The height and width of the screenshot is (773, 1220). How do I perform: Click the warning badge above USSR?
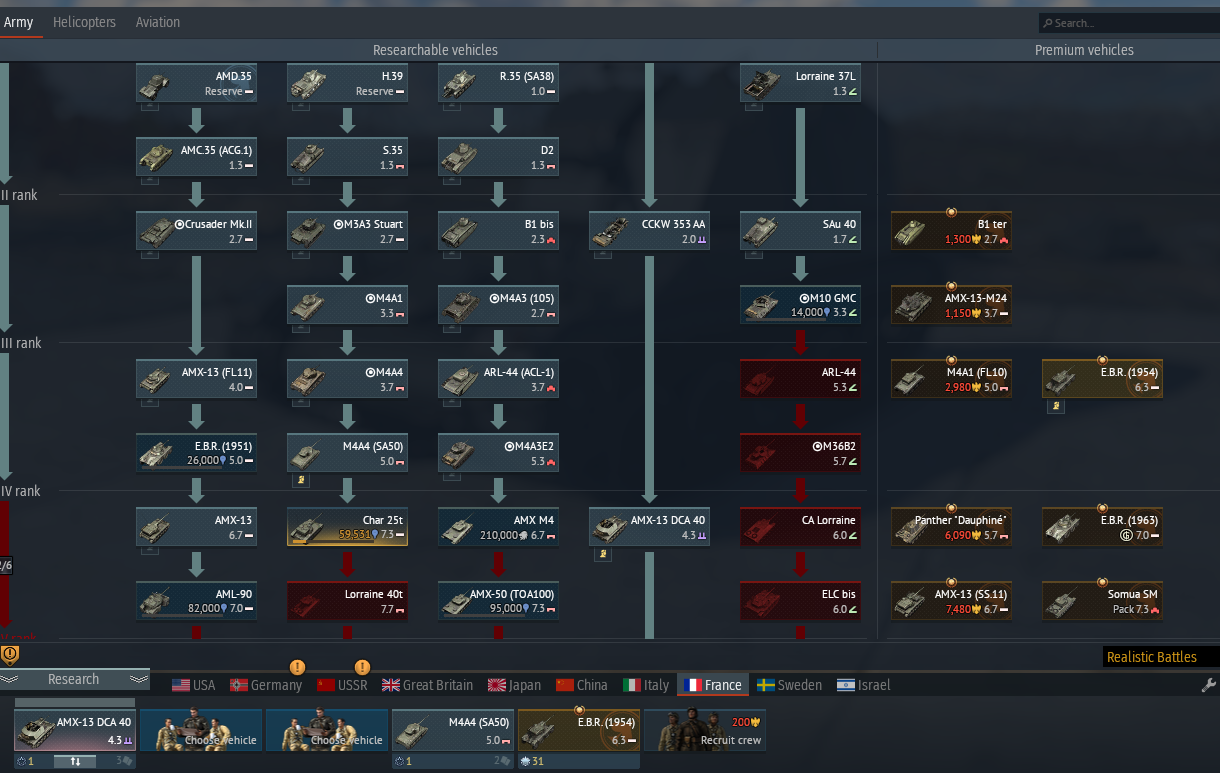362,667
